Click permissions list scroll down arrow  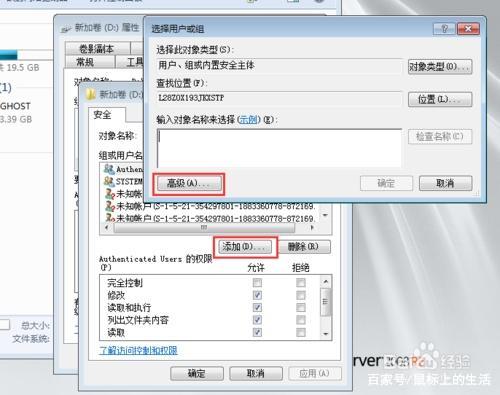coord(326,334)
